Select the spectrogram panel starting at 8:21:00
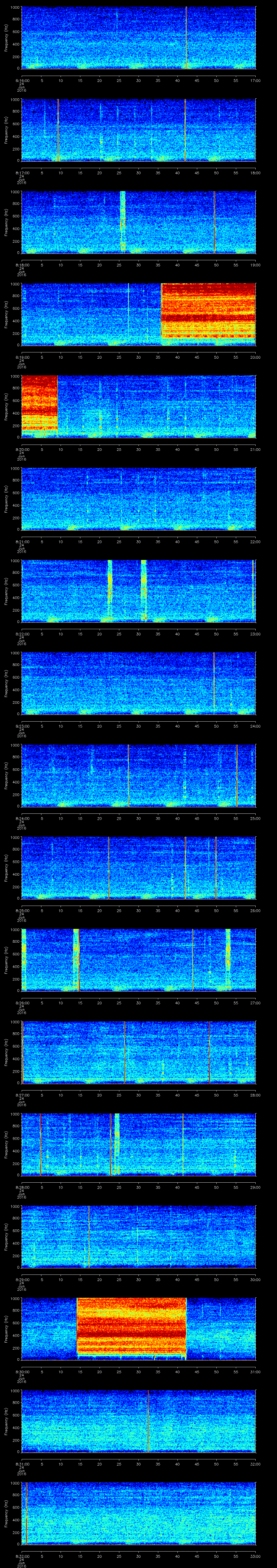This screenshot has width=277, height=1568. [139, 499]
